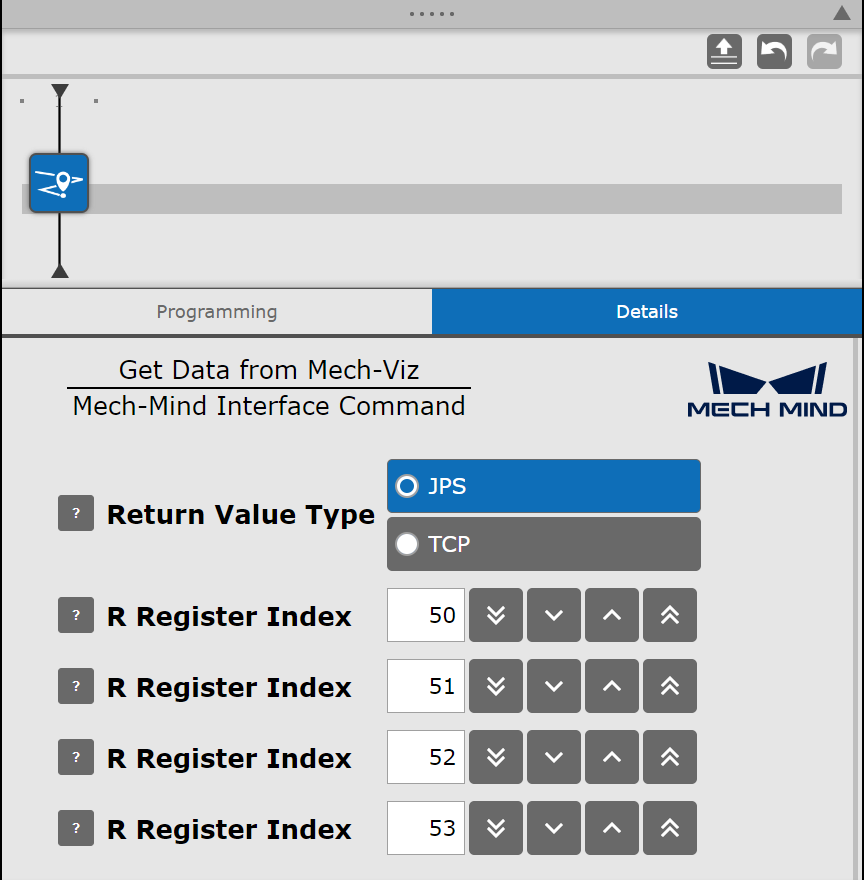Increase register 52 by one
This screenshot has height=880, width=864.
click(611, 757)
